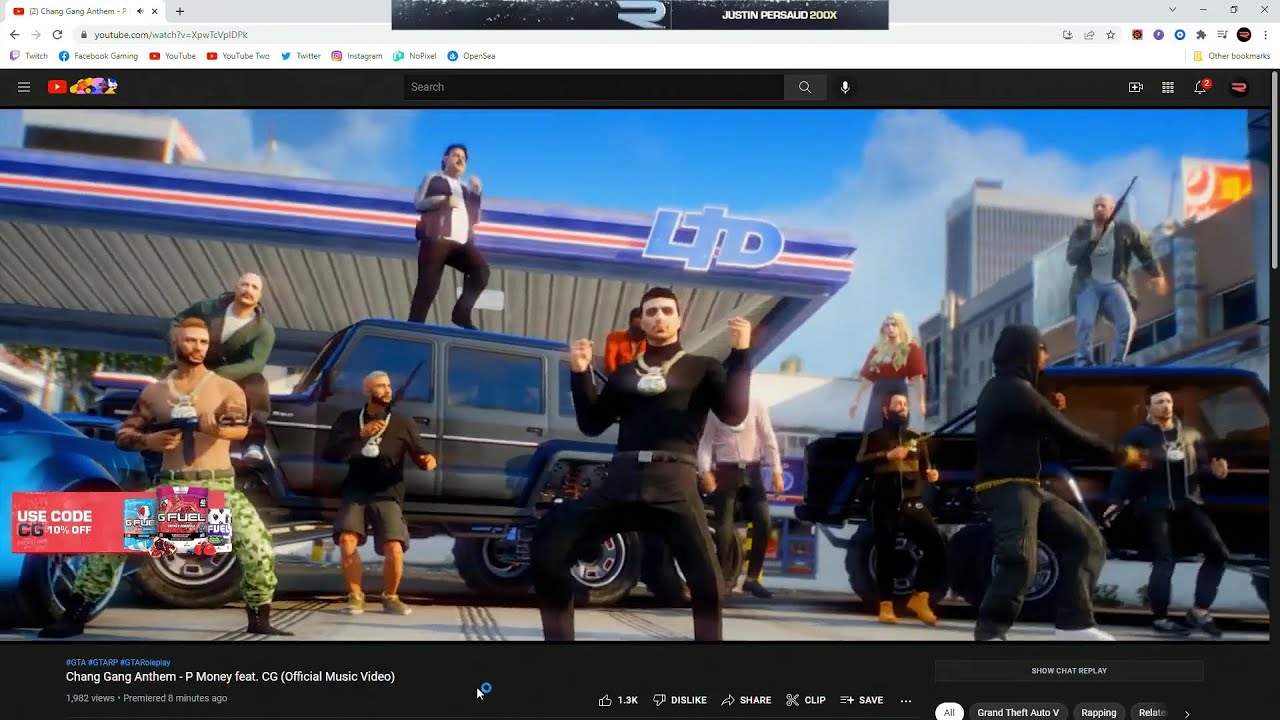Screen dimensions: 1280x720
Task: Show chat replay
Action: pyautogui.click(x=1069, y=671)
